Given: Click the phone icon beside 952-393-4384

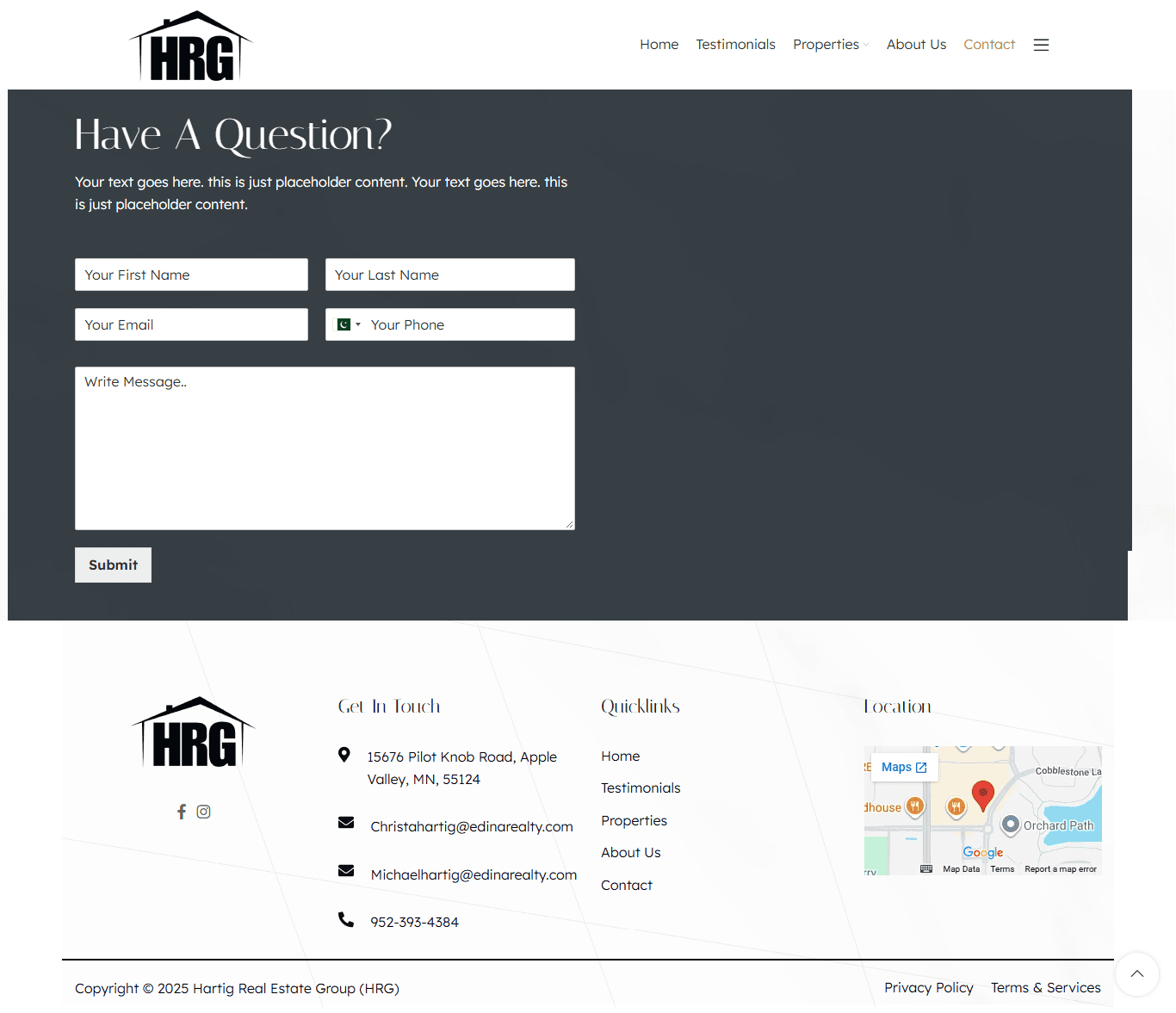Looking at the screenshot, I should [346, 919].
